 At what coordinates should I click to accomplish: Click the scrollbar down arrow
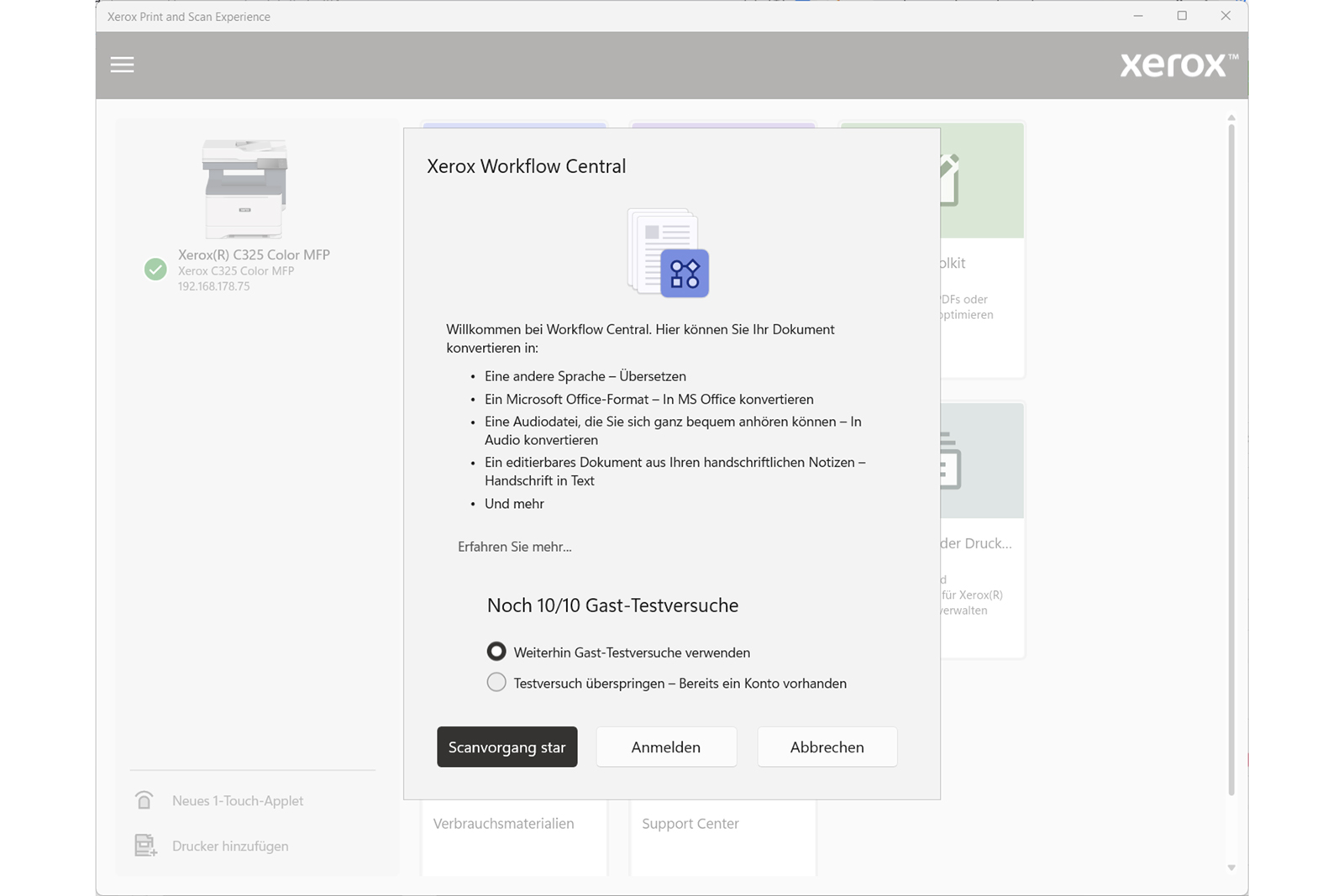point(1231,867)
